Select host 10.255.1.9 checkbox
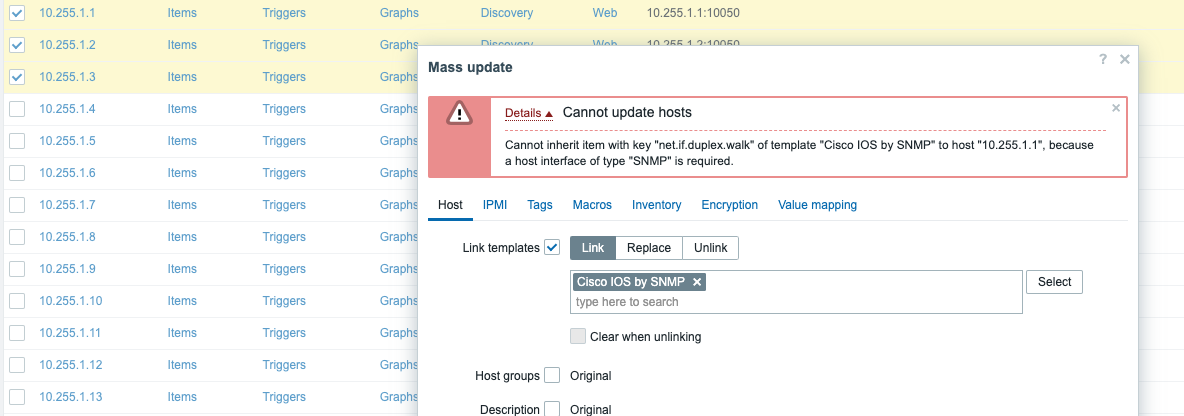Screen dimensions: 1184x416 (x=17, y=269)
